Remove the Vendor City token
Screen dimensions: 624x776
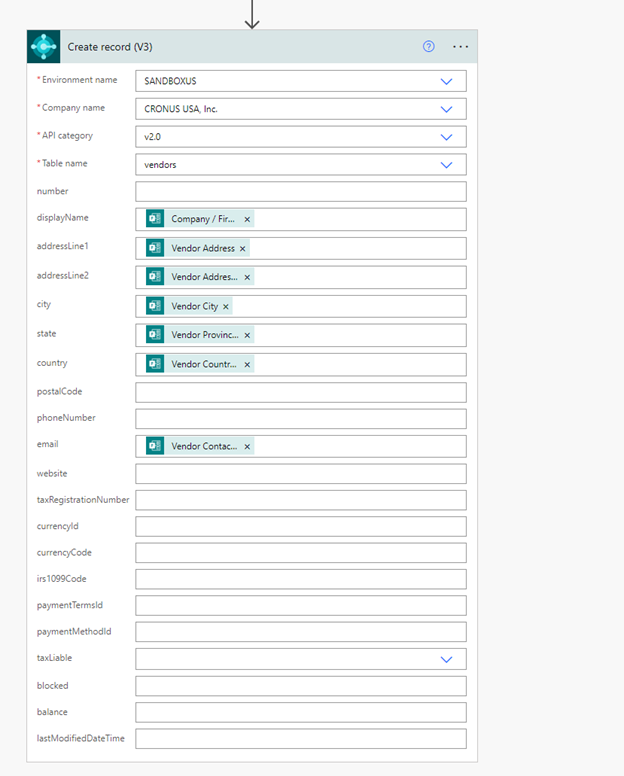pyautogui.click(x=226, y=307)
